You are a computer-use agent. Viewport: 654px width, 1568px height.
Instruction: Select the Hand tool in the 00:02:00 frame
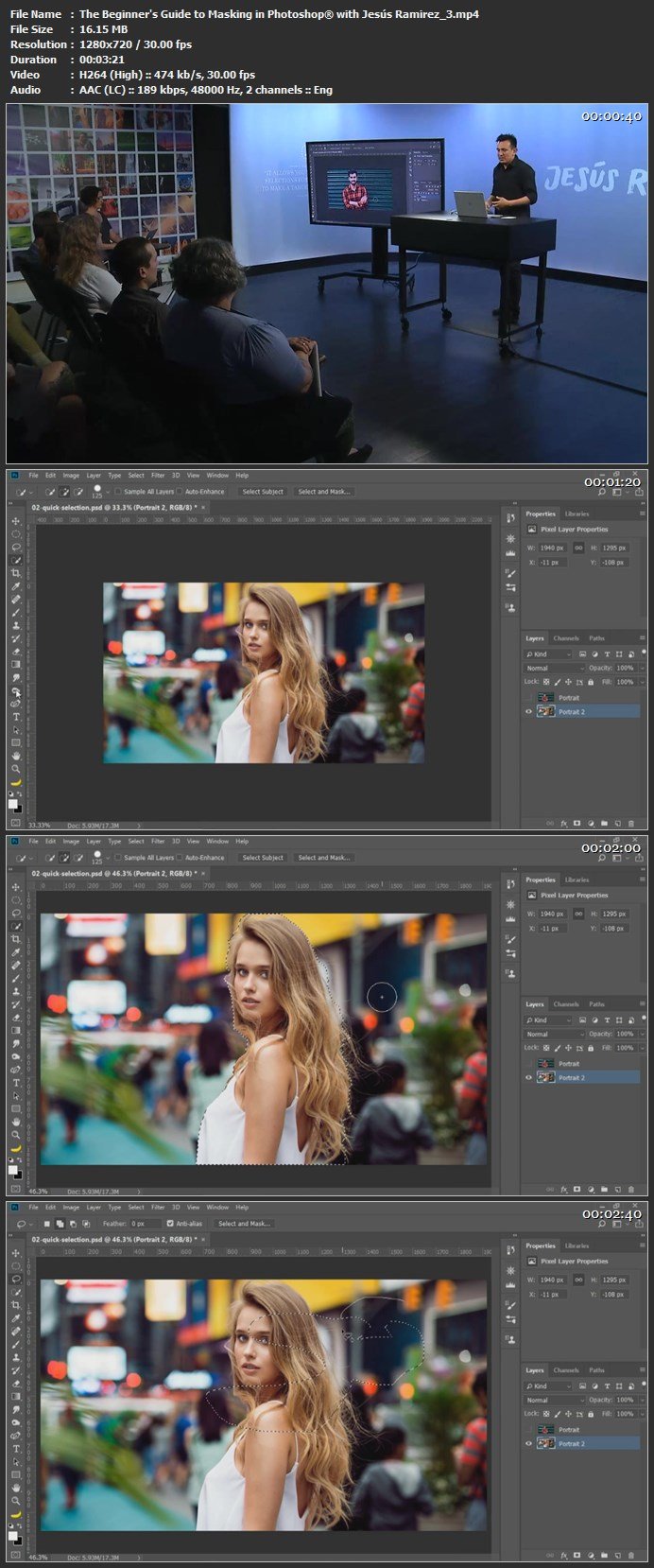coord(15,1122)
